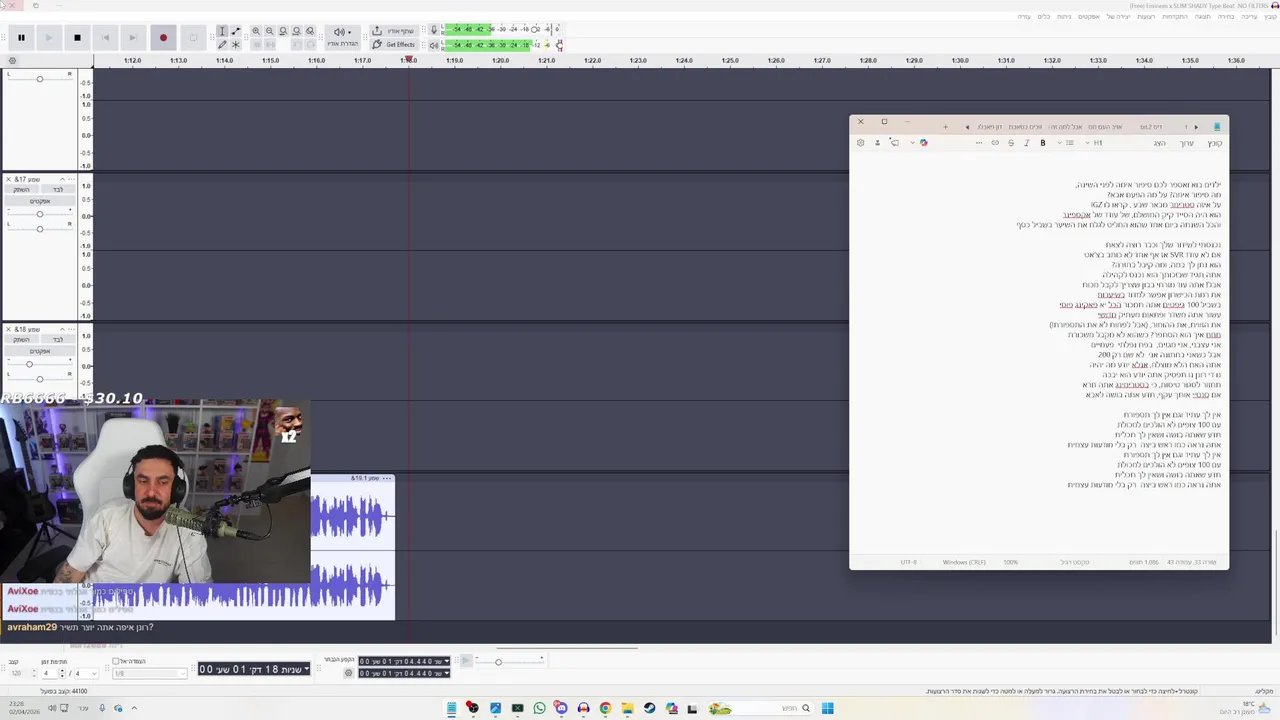Open the קובץ menu in Notepad
Viewport: 1280px width, 720px height.
(x=1214, y=143)
